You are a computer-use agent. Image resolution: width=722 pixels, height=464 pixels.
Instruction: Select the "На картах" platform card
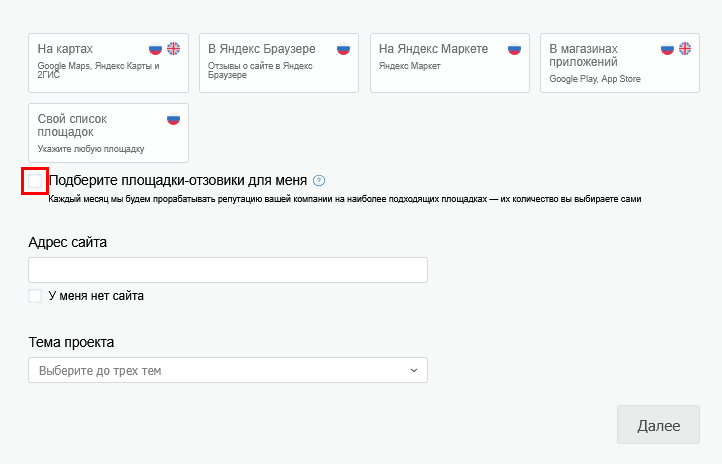coord(108,63)
